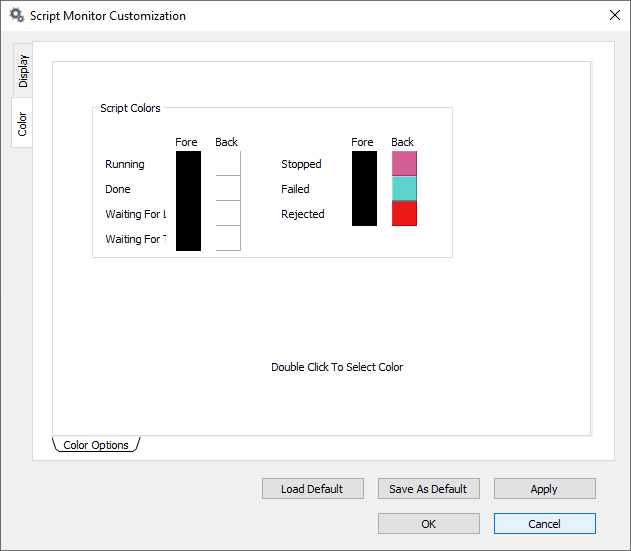
Task: Select the Done back color swatch
Action: click(228, 189)
